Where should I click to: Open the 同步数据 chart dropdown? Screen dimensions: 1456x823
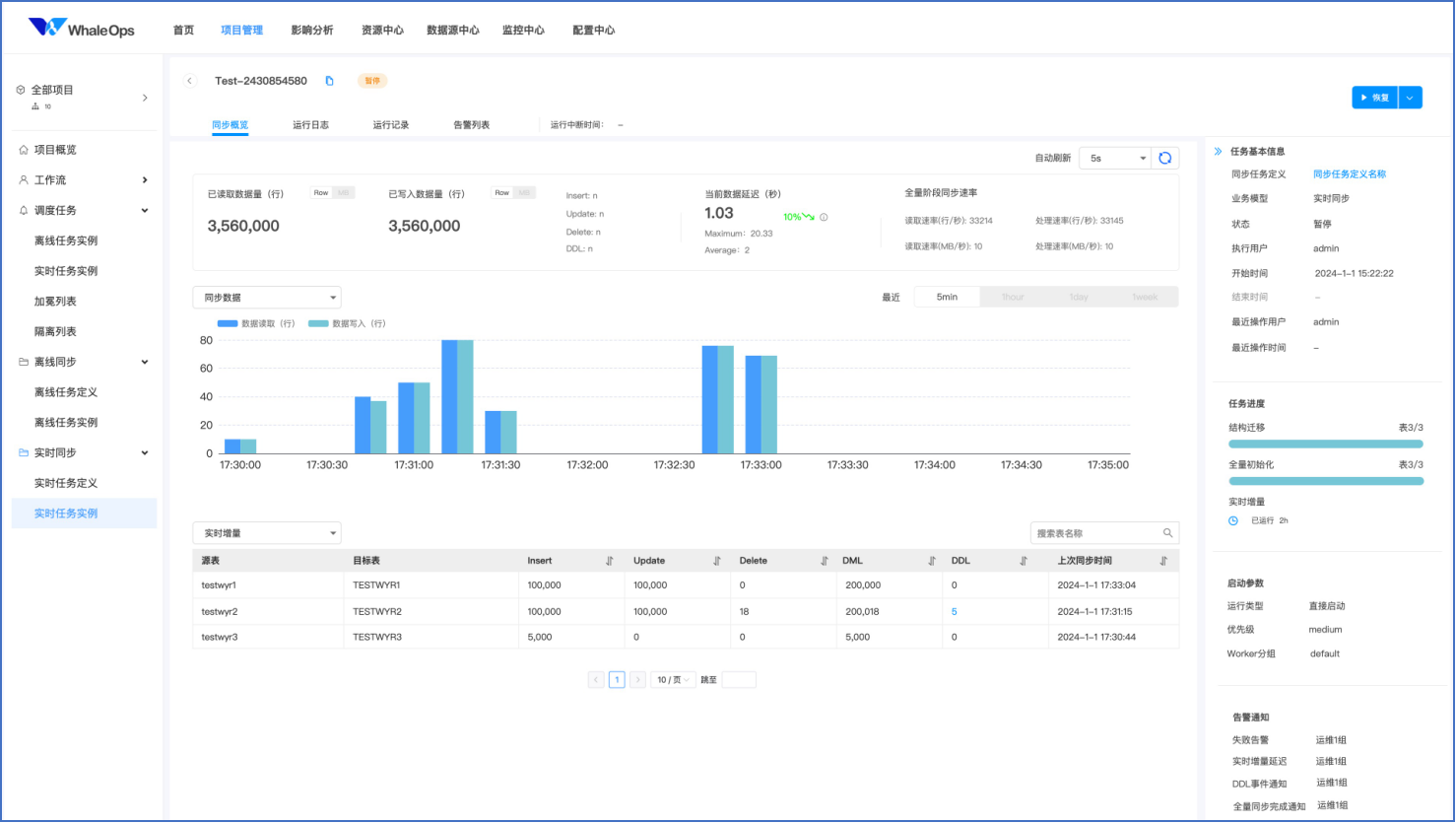(x=267, y=298)
